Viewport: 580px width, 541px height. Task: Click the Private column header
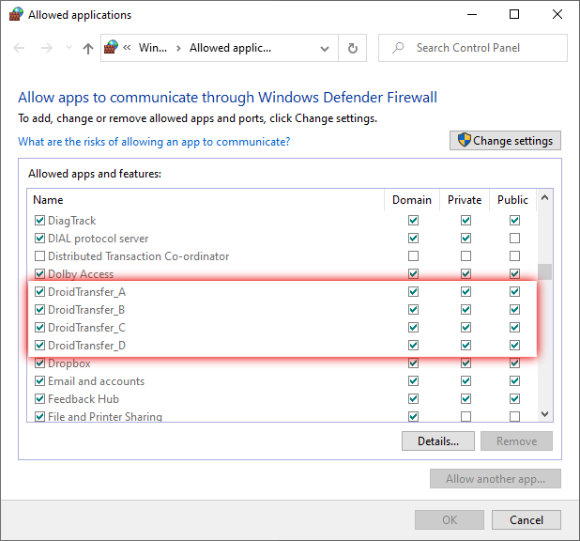tap(465, 200)
